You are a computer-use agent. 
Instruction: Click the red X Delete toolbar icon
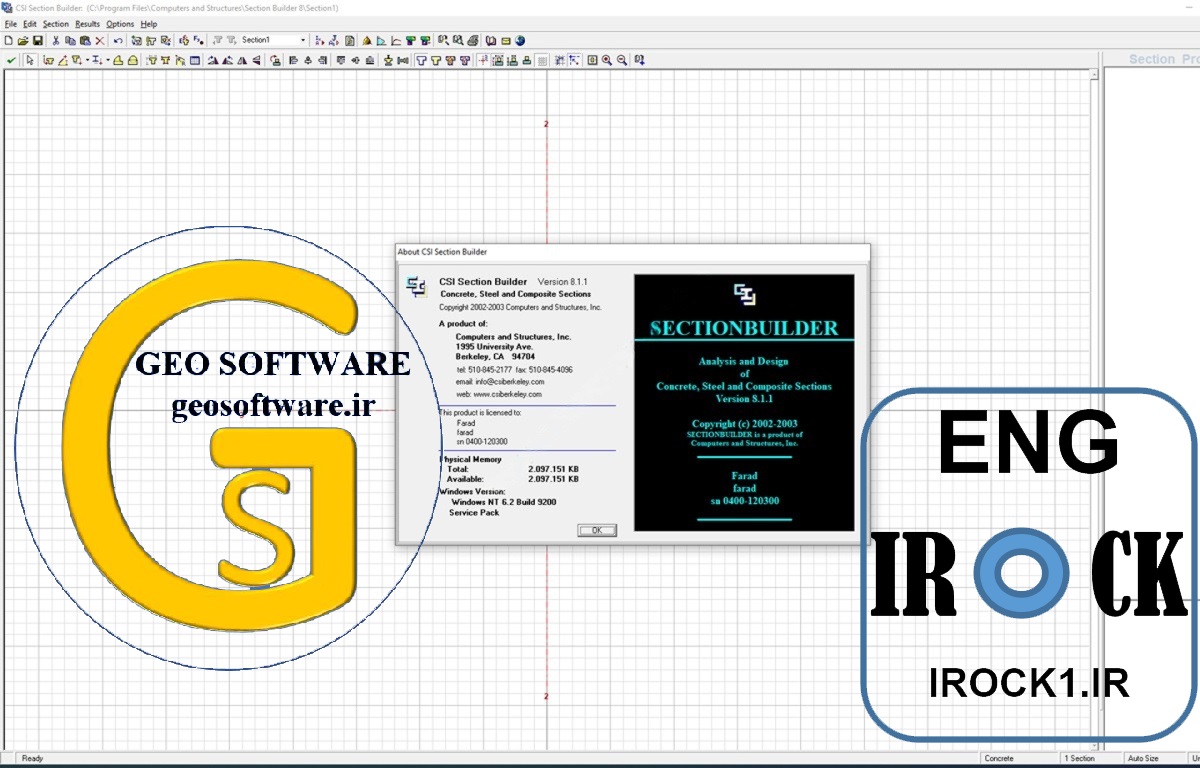pyautogui.click(x=100, y=41)
